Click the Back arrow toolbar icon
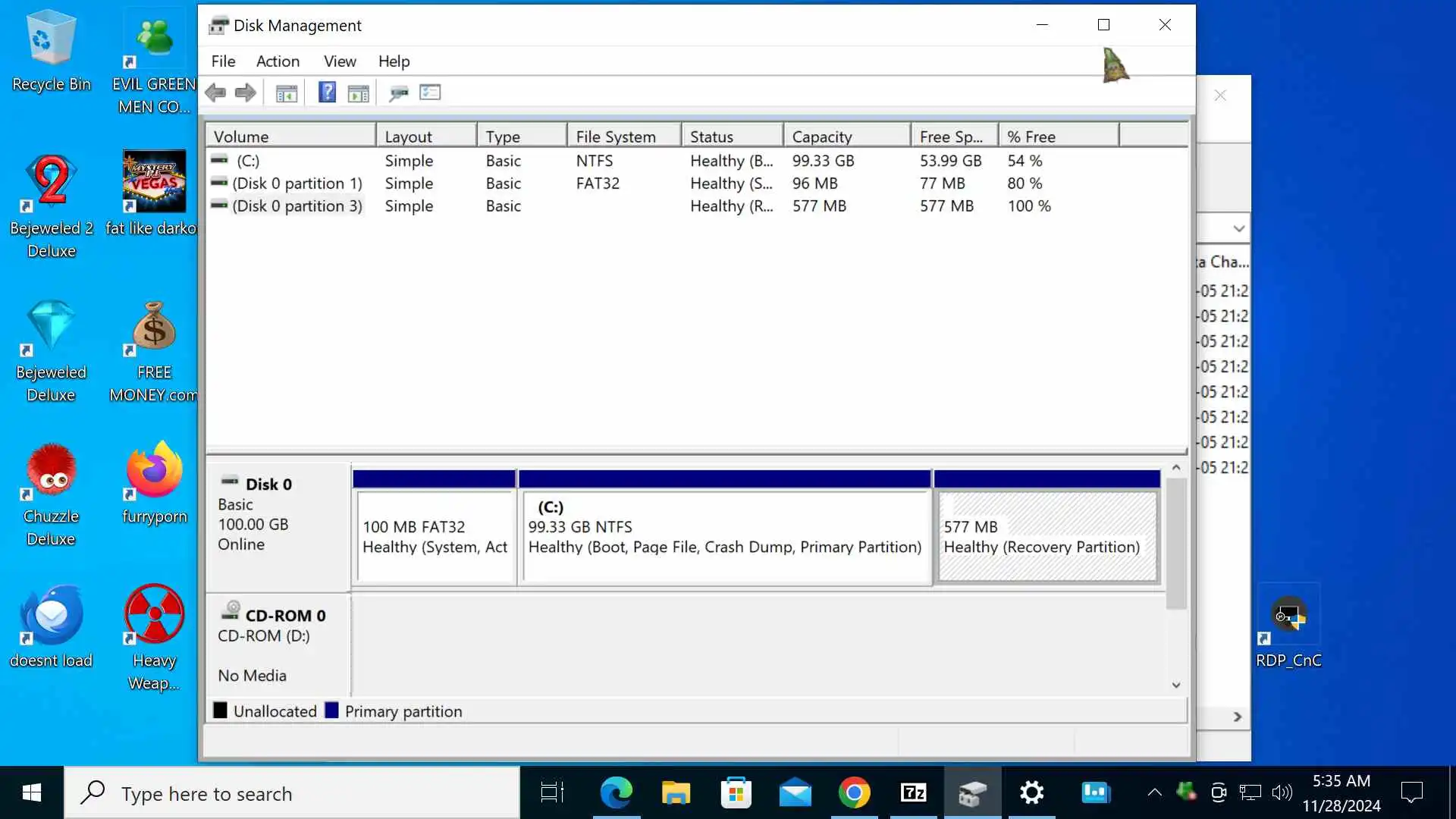Screen dimensions: 1456x819 [x=215, y=93]
